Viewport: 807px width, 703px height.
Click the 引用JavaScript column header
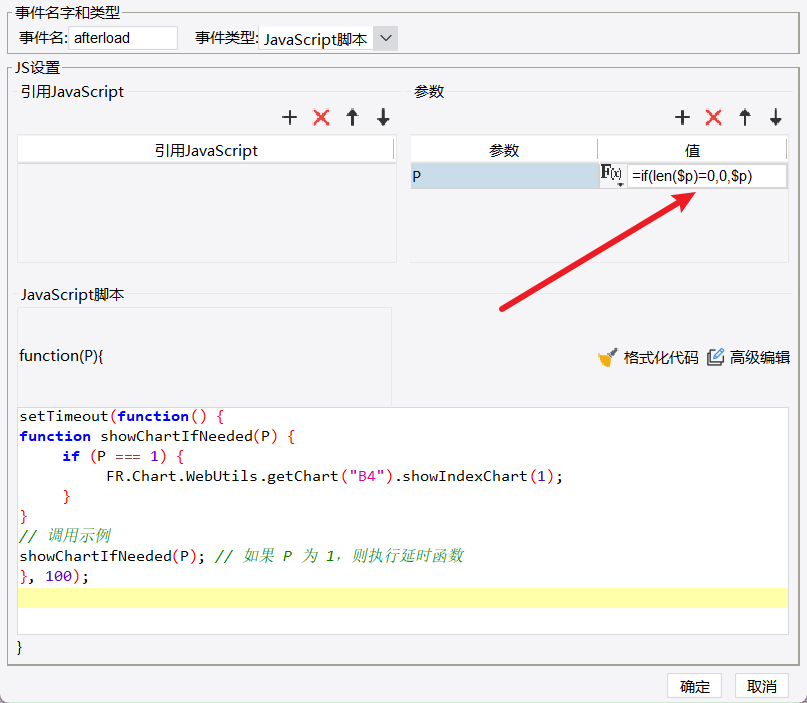[x=206, y=150]
